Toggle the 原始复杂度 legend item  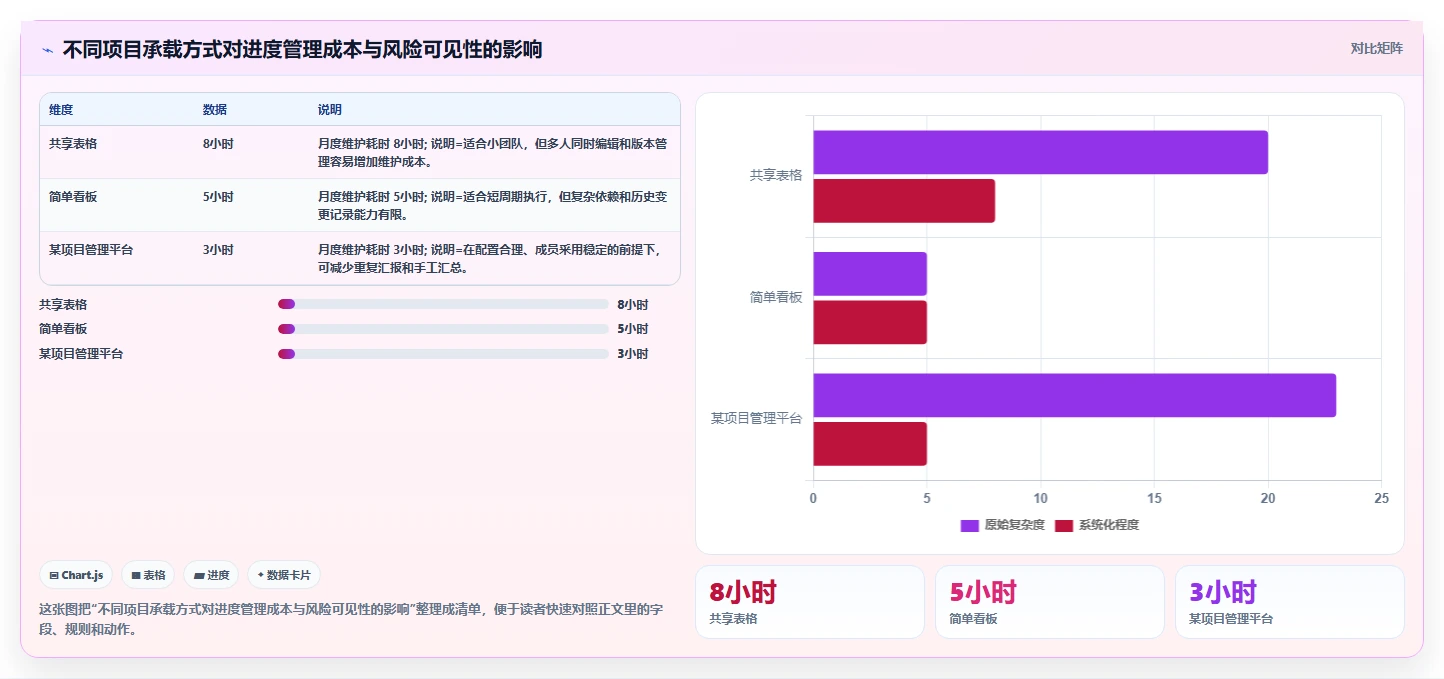1002,525
